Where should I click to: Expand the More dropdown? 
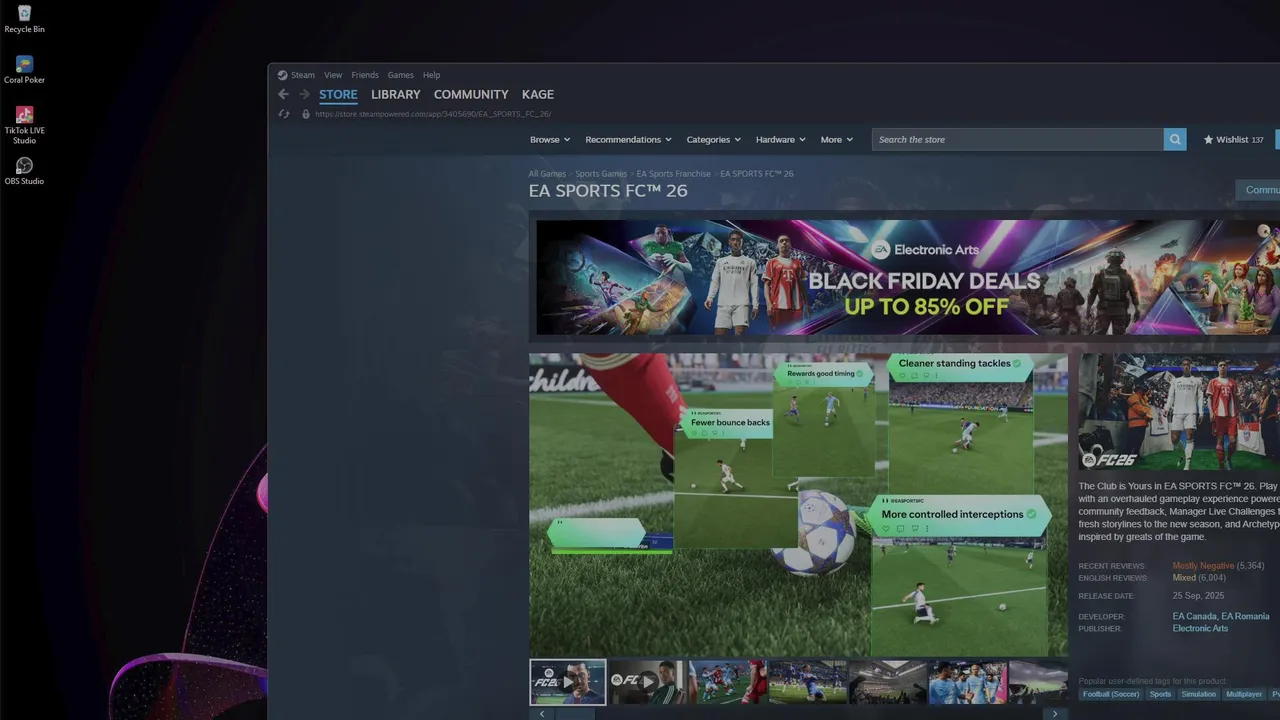pos(837,140)
